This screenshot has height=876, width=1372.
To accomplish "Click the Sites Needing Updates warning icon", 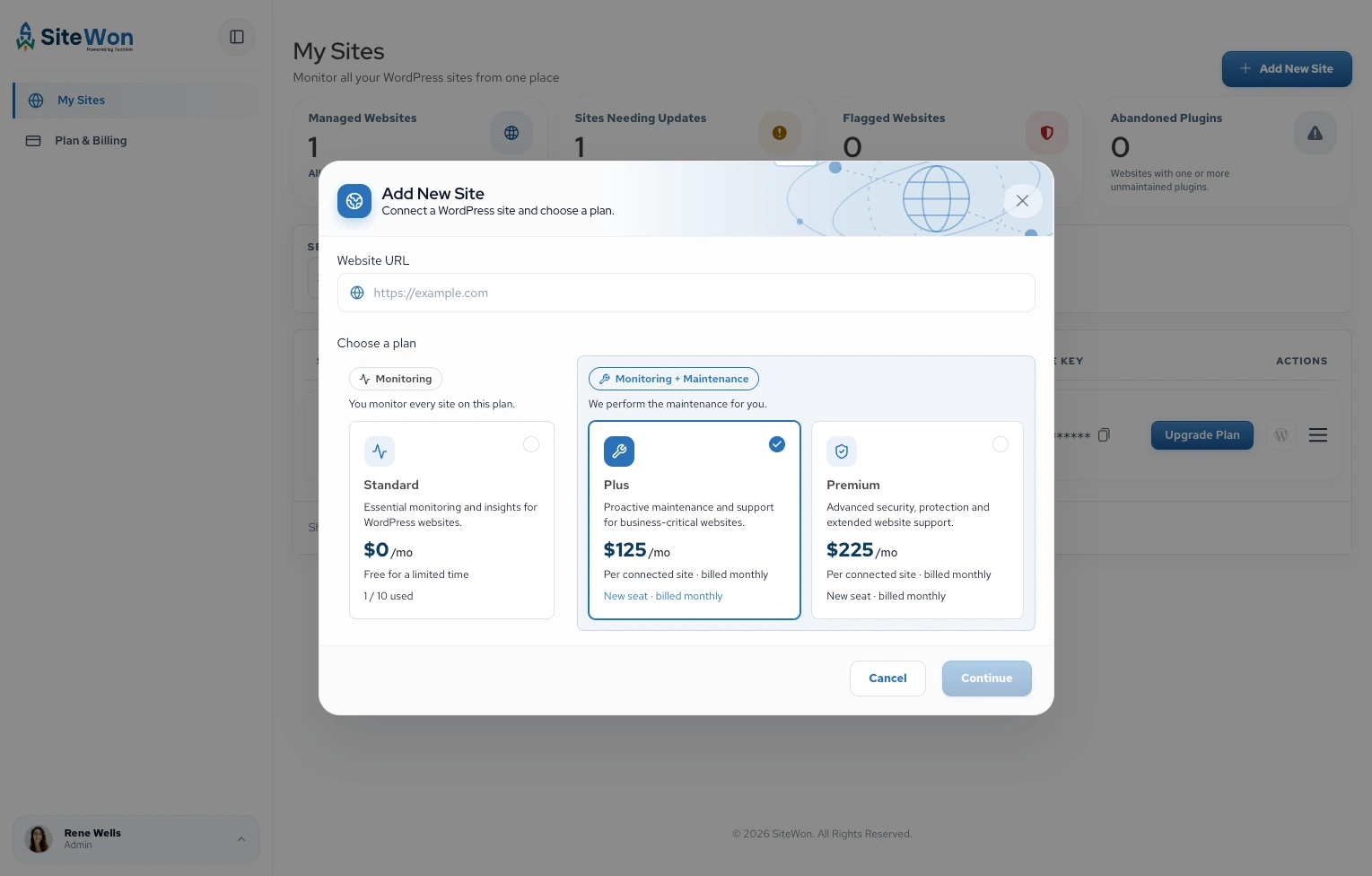I will pyautogui.click(x=780, y=133).
